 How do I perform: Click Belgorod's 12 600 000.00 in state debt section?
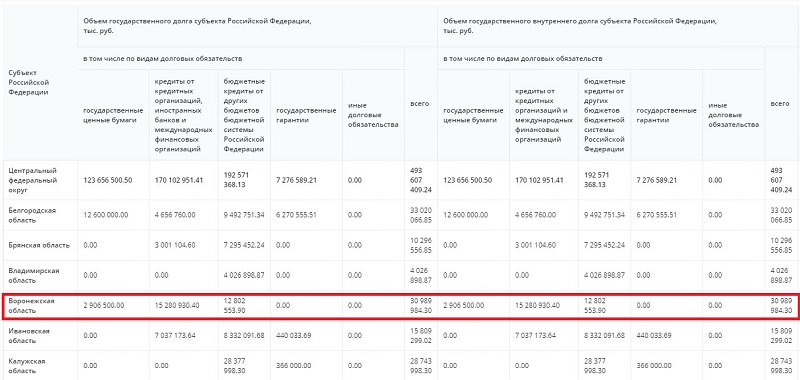[106, 215]
